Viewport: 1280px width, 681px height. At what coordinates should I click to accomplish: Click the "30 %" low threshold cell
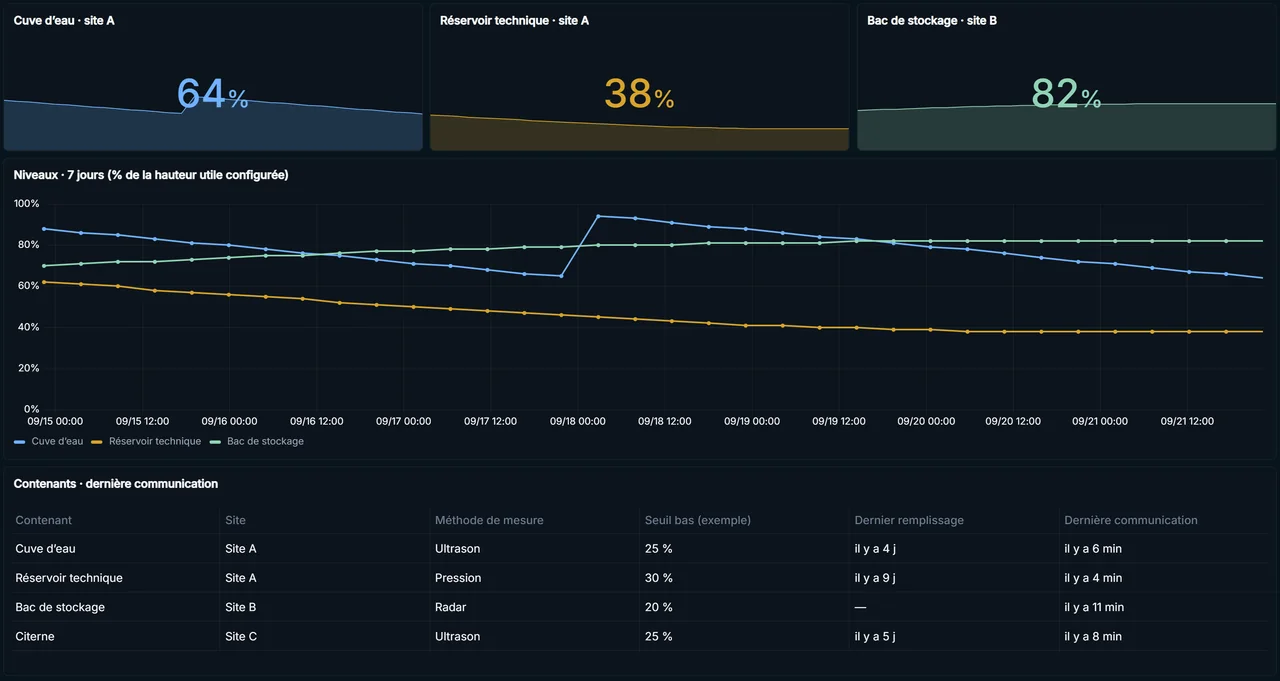(659, 578)
